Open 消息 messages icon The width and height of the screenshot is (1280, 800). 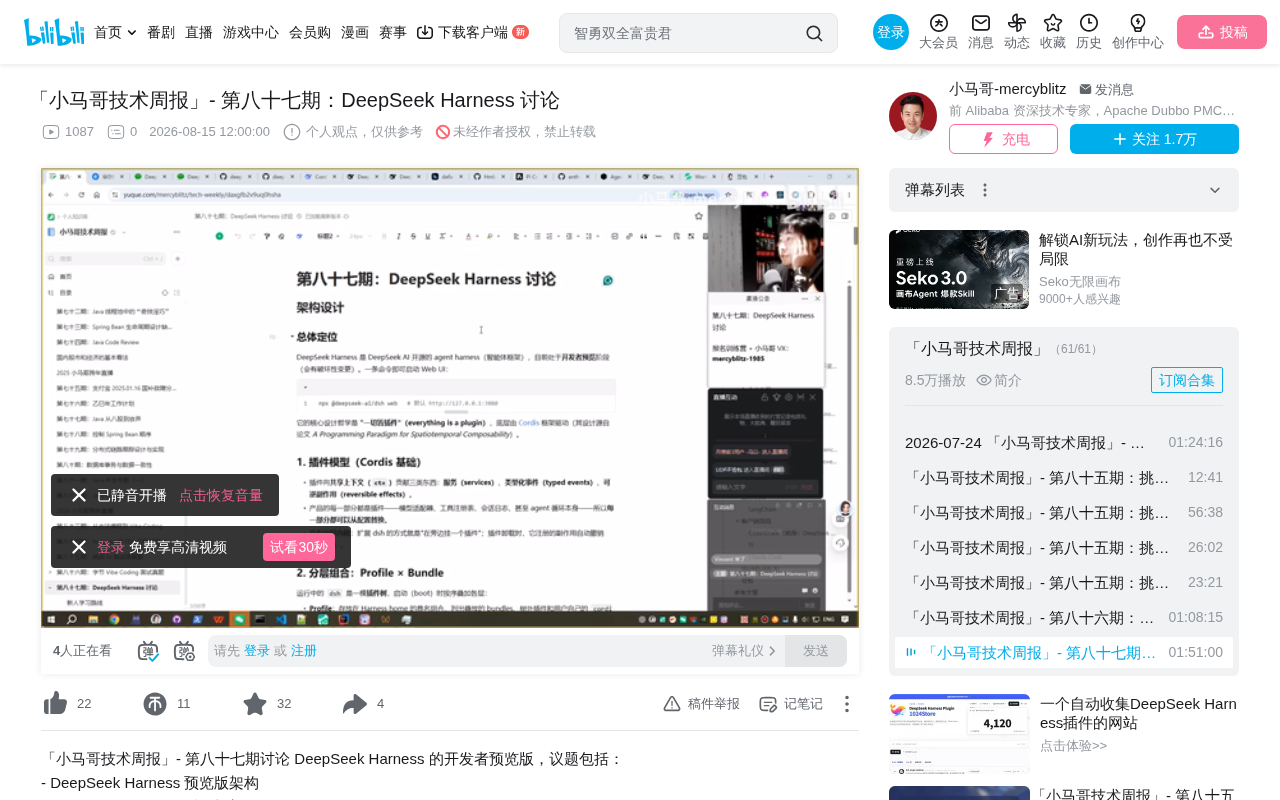[981, 23]
